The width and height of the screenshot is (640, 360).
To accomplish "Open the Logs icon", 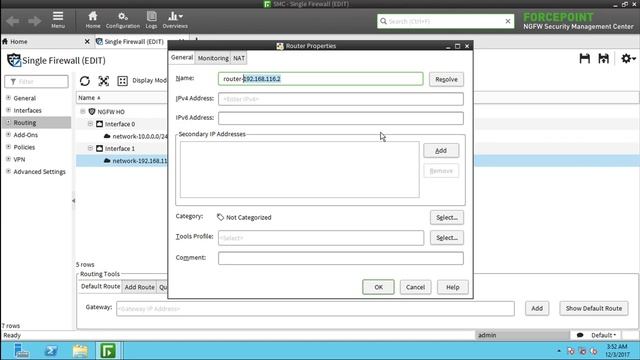I will pyautogui.click(x=151, y=19).
